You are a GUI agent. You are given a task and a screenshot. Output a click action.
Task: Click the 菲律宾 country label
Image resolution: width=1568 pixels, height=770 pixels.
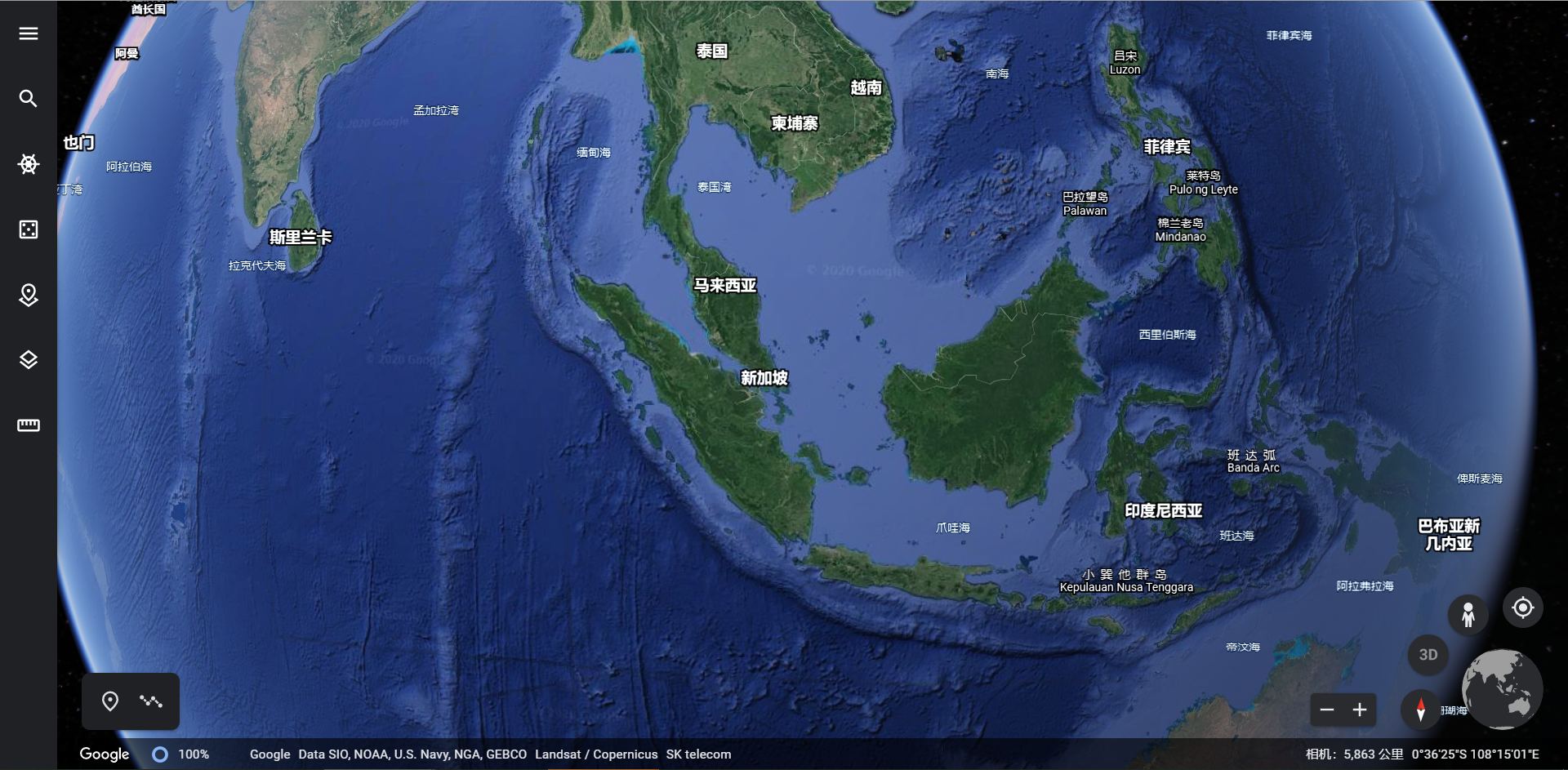pos(1167,147)
